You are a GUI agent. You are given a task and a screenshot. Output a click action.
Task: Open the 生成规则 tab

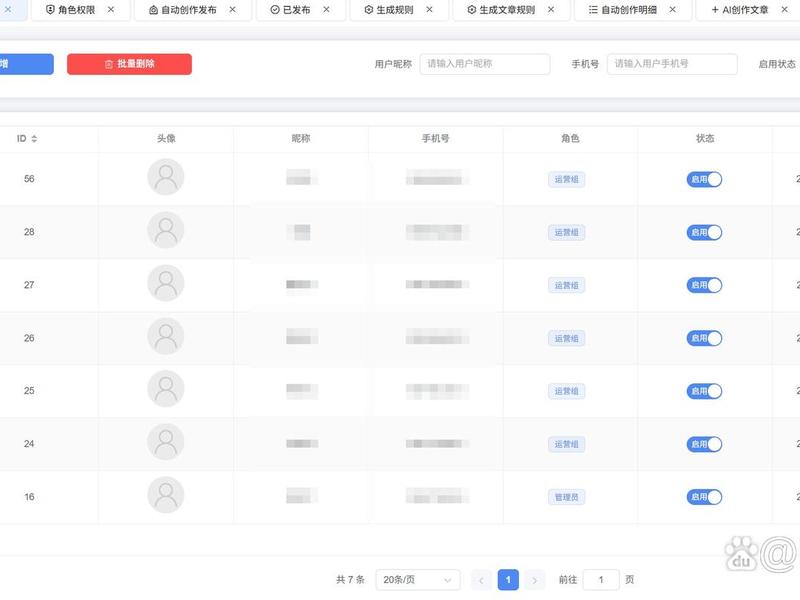(x=399, y=10)
